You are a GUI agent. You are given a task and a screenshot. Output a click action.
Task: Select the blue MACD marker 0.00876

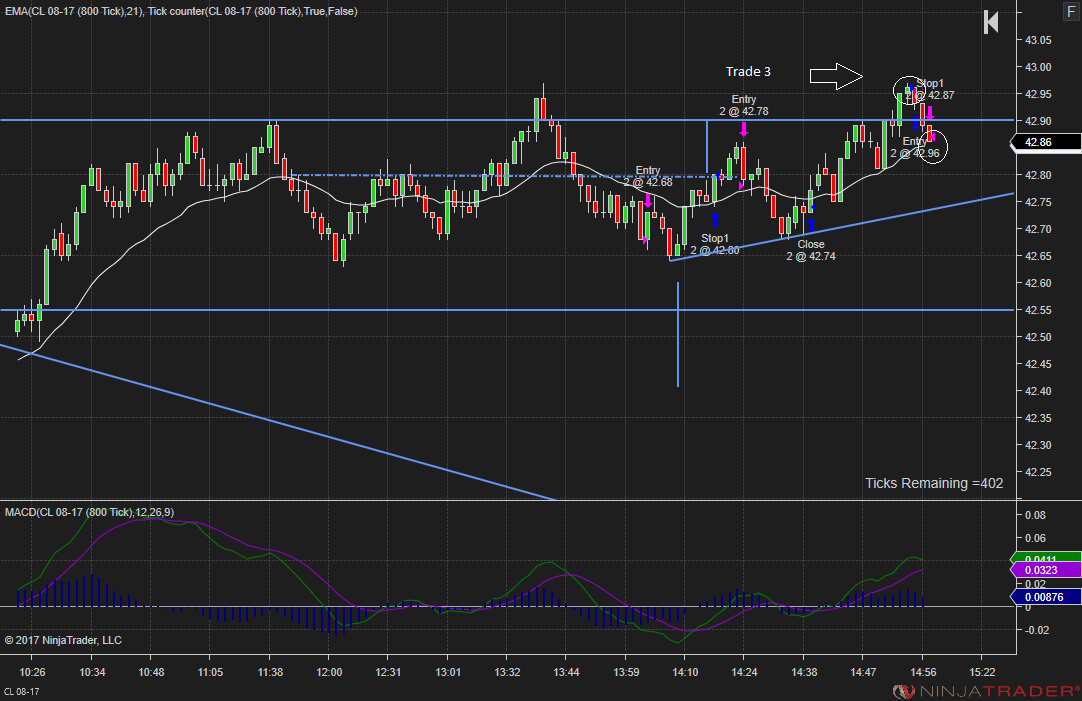click(1046, 597)
